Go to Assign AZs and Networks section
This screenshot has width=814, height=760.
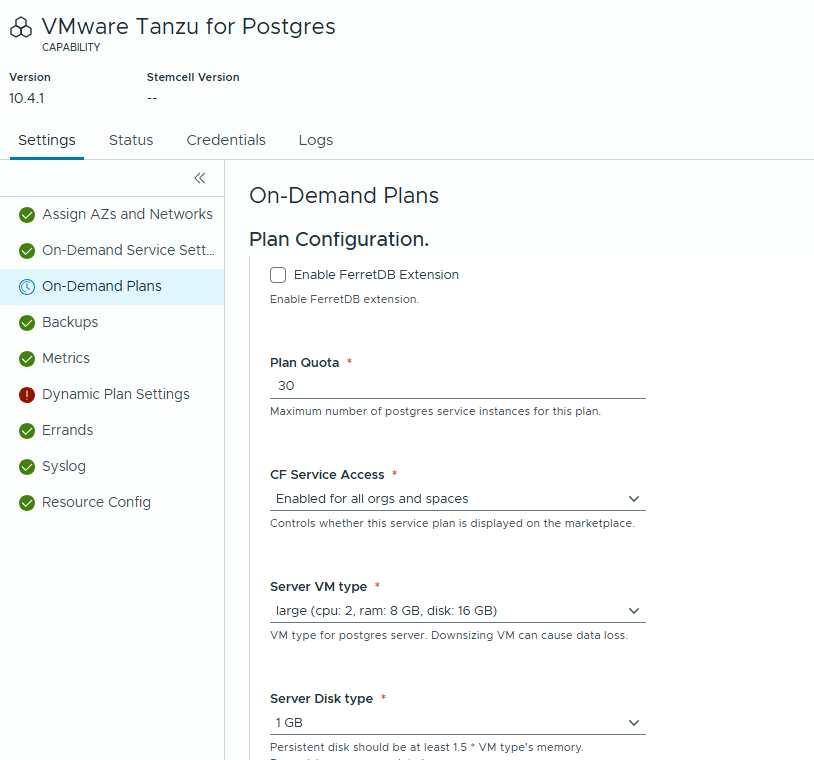coord(112,214)
